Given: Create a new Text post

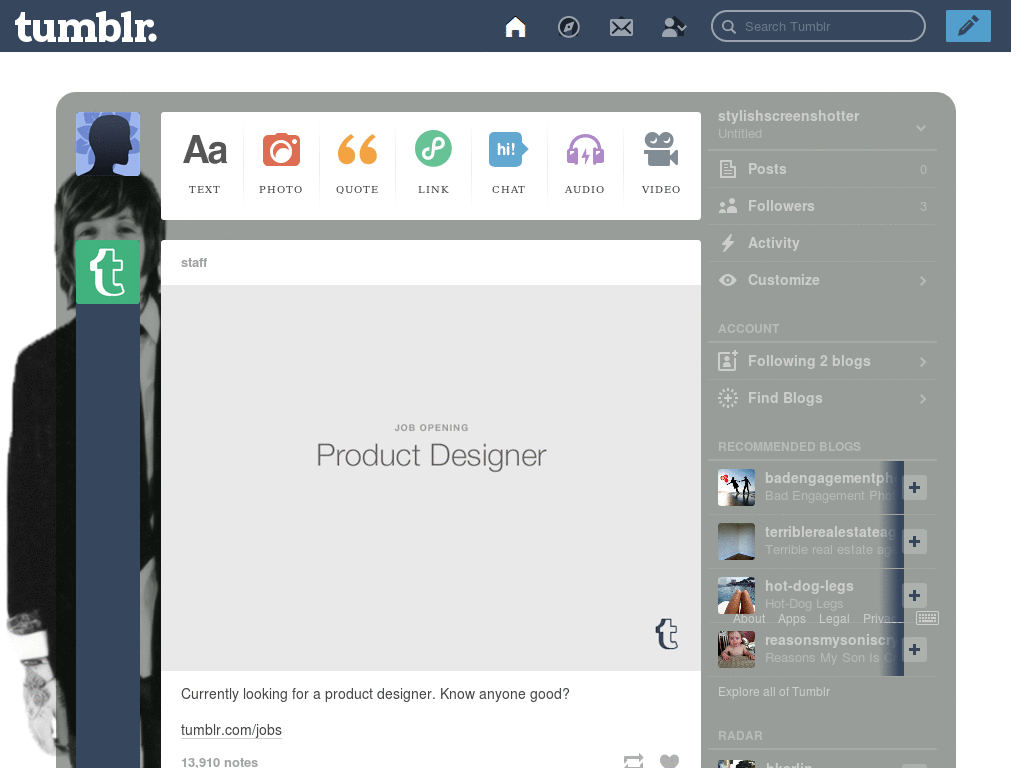Looking at the screenshot, I should pyautogui.click(x=204, y=163).
